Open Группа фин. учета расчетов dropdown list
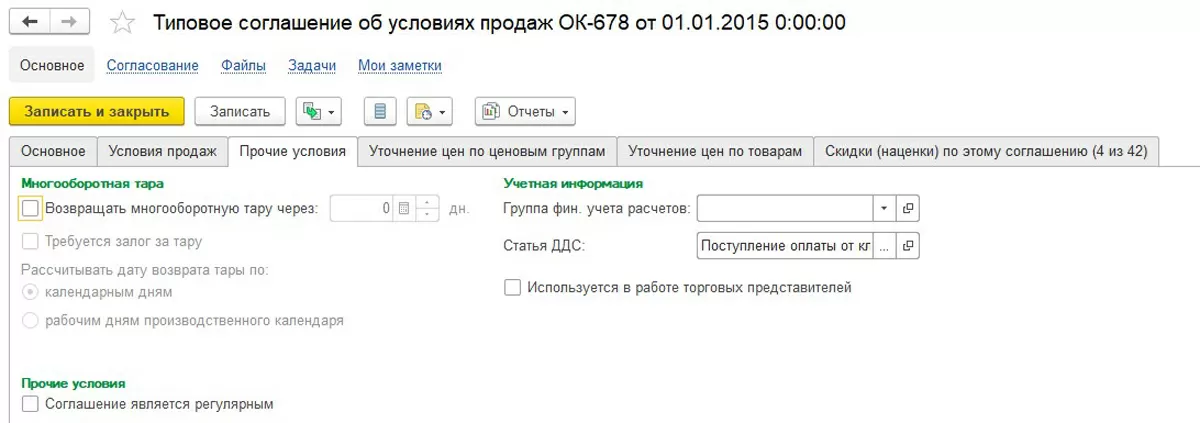The width and height of the screenshot is (1200, 423). coord(884,209)
